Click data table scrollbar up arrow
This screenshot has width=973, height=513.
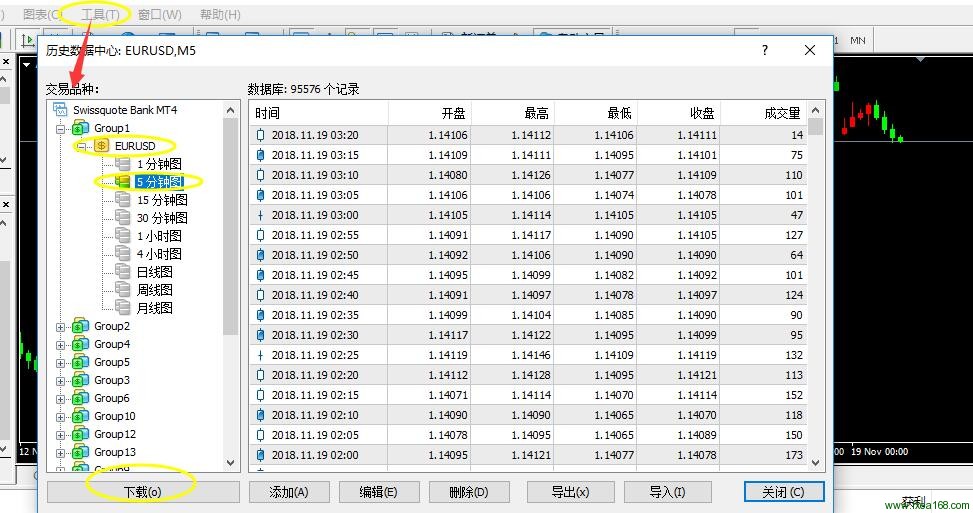click(815, 110)
